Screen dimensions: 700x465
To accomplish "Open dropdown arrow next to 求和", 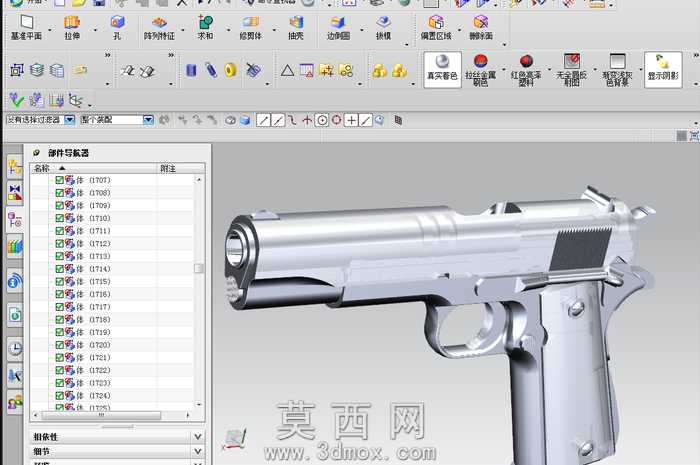I will [x=229, y=30].
